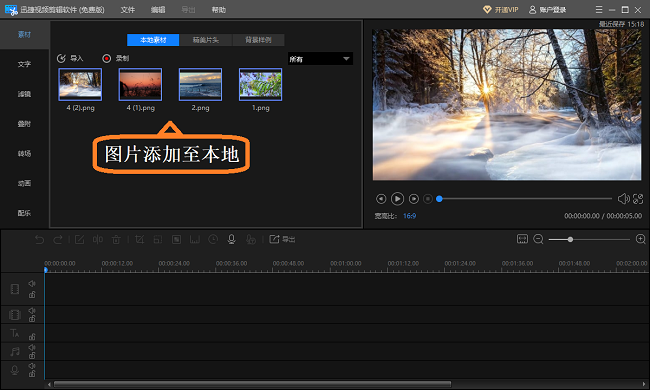650x390 pixels.
Task: Click the 导出 export button in timeline toolbar
Action: coord(282,239)
